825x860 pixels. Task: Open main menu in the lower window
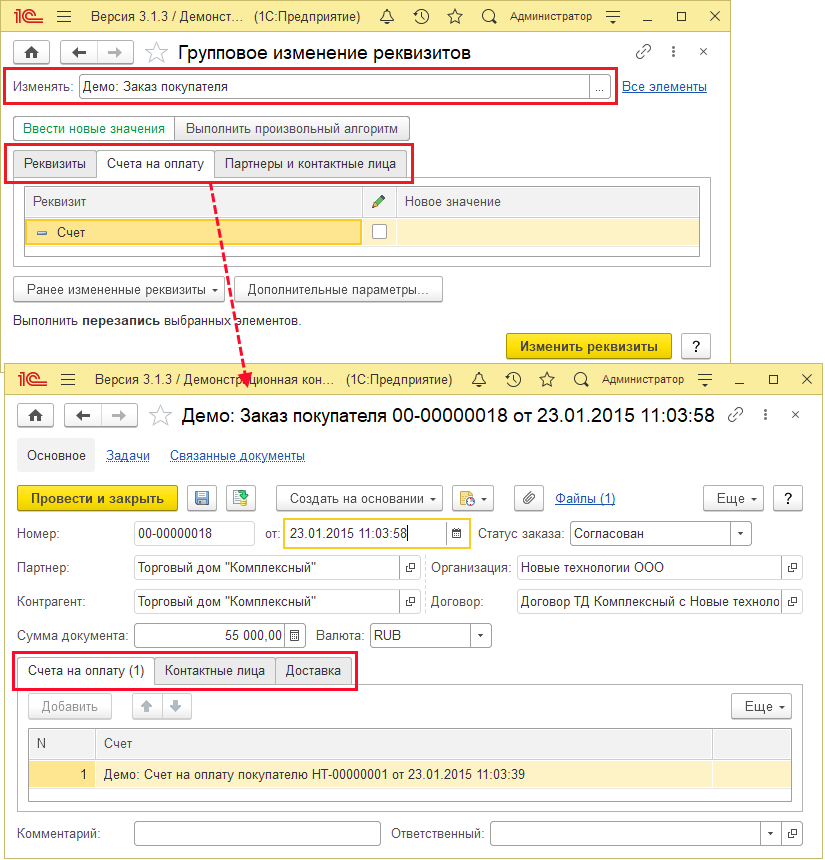[68, 380]
